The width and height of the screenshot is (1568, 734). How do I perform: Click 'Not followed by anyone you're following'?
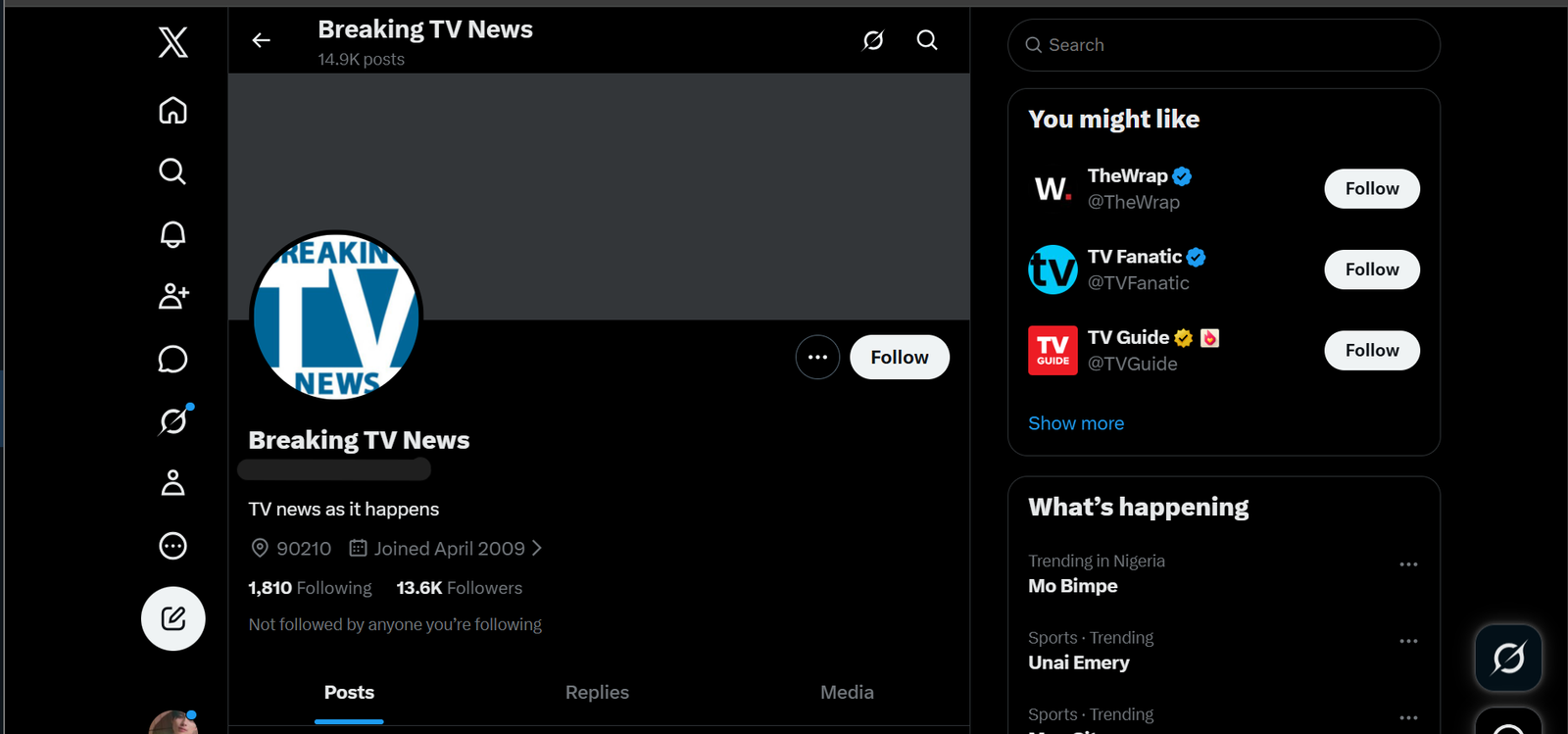tap(395, 624)
